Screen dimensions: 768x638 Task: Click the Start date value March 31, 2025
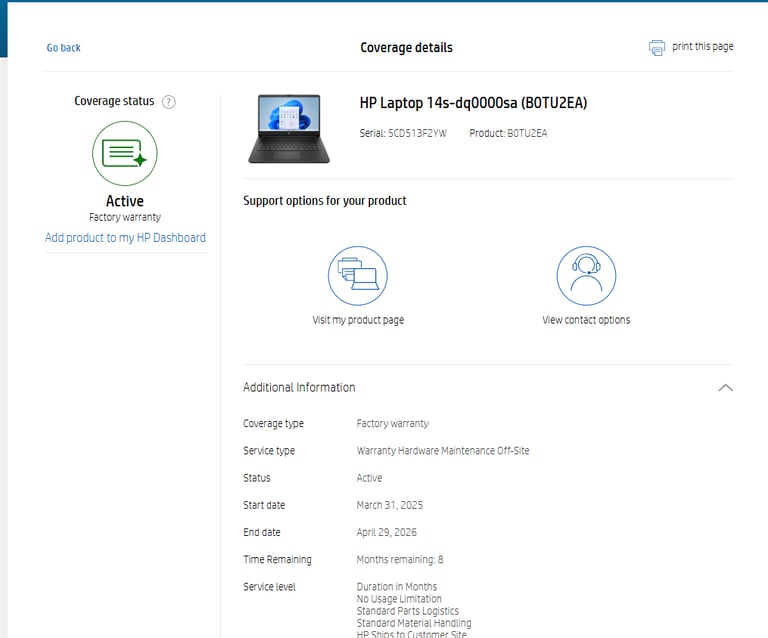coord(389,505)
